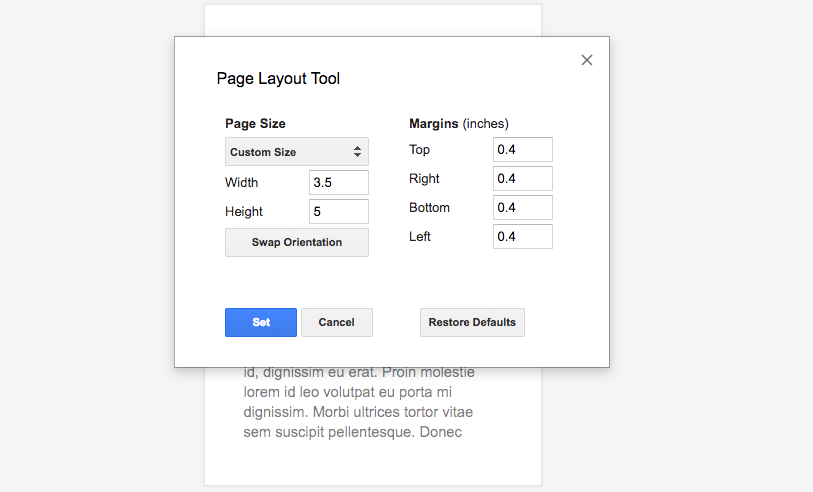Apply settings with the Set button

[261, 322]
